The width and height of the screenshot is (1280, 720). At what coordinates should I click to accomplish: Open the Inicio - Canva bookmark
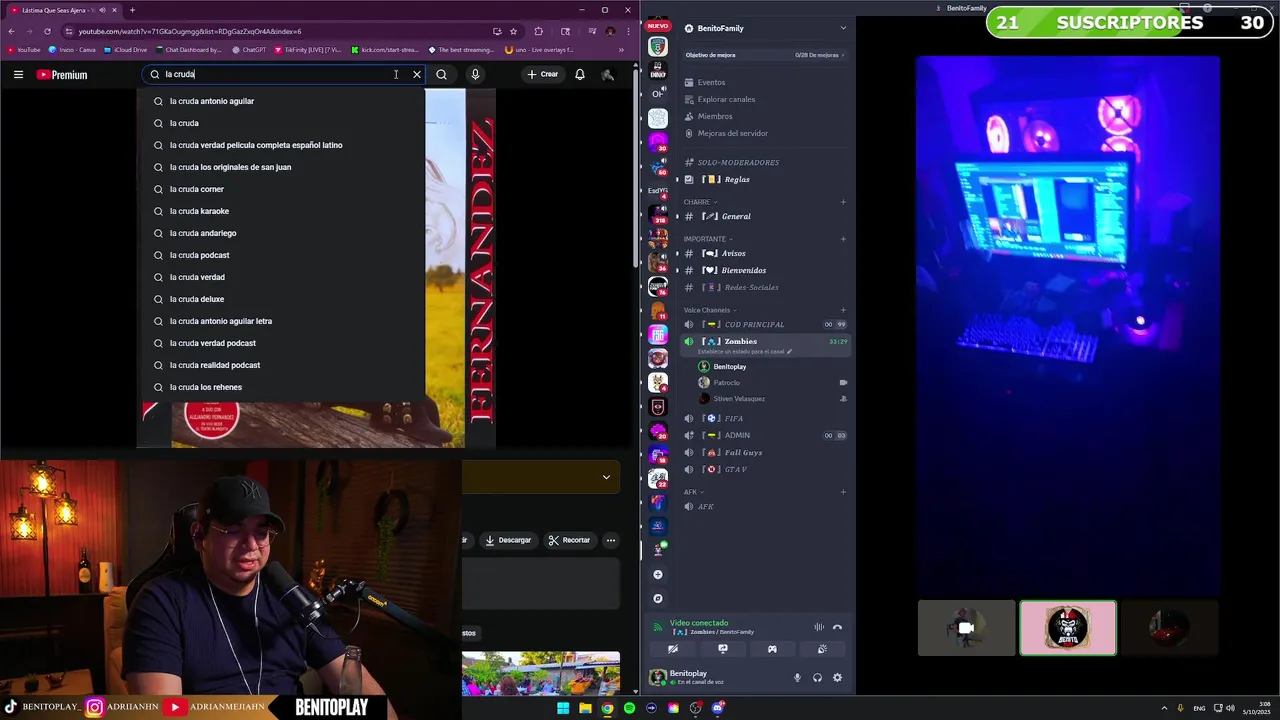(72, 49)
